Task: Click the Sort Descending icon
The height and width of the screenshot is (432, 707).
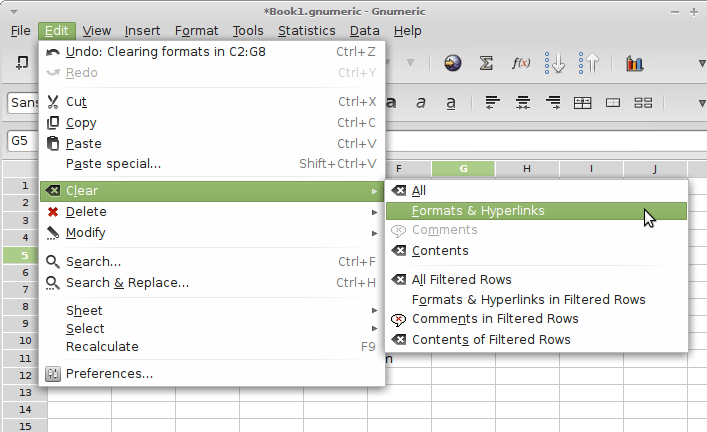Action: pos(588,63)
